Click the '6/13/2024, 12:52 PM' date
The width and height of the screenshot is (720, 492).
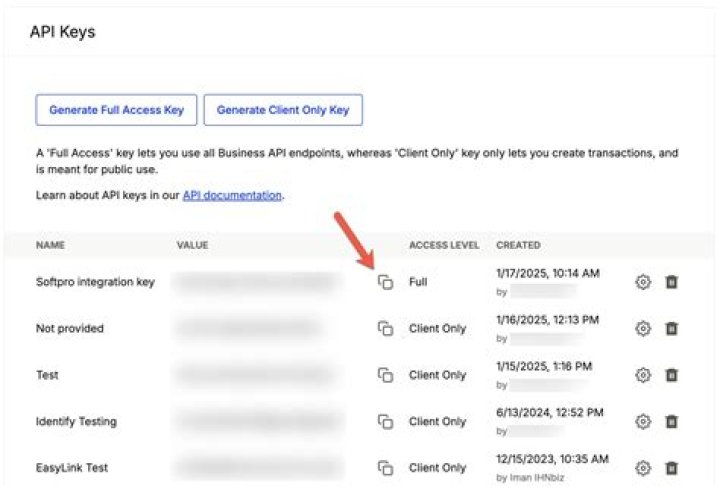pos(550,413)
